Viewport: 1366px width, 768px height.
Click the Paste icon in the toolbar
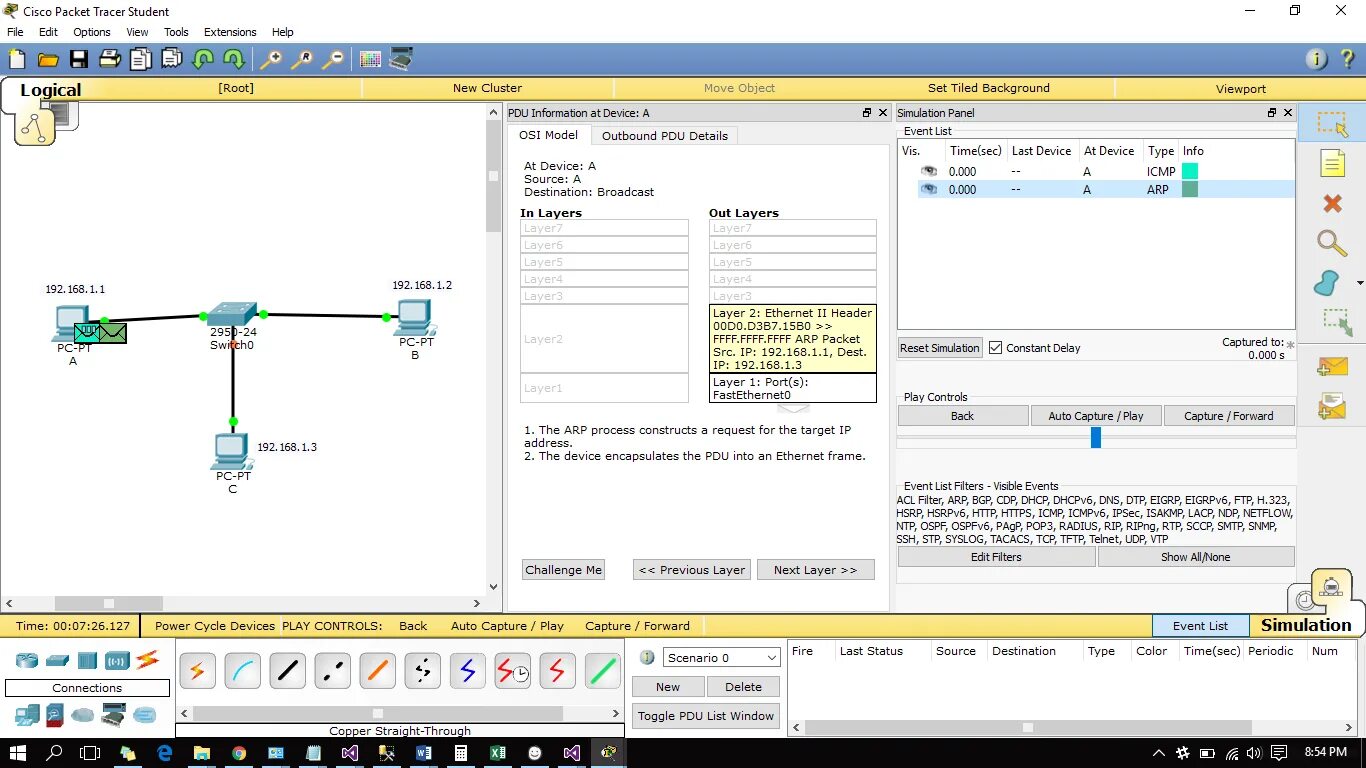click(x=172, y=59)
